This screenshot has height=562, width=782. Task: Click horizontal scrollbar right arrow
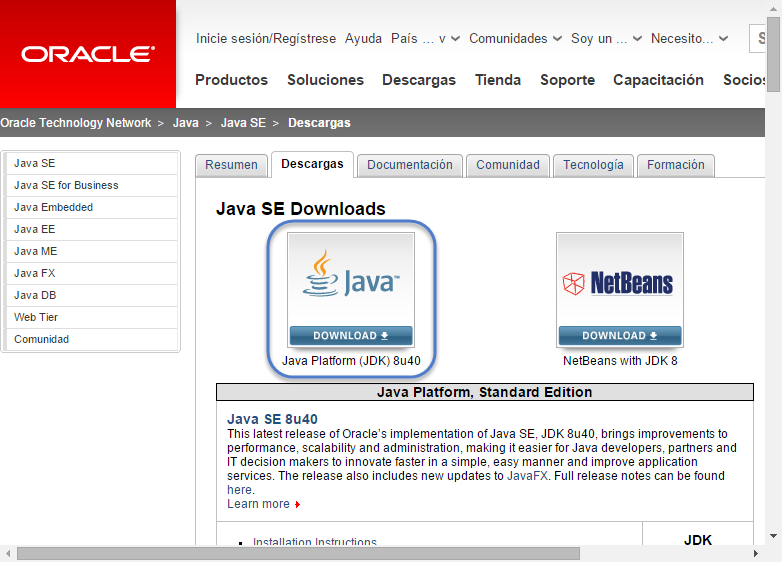[x=756, y=554]
